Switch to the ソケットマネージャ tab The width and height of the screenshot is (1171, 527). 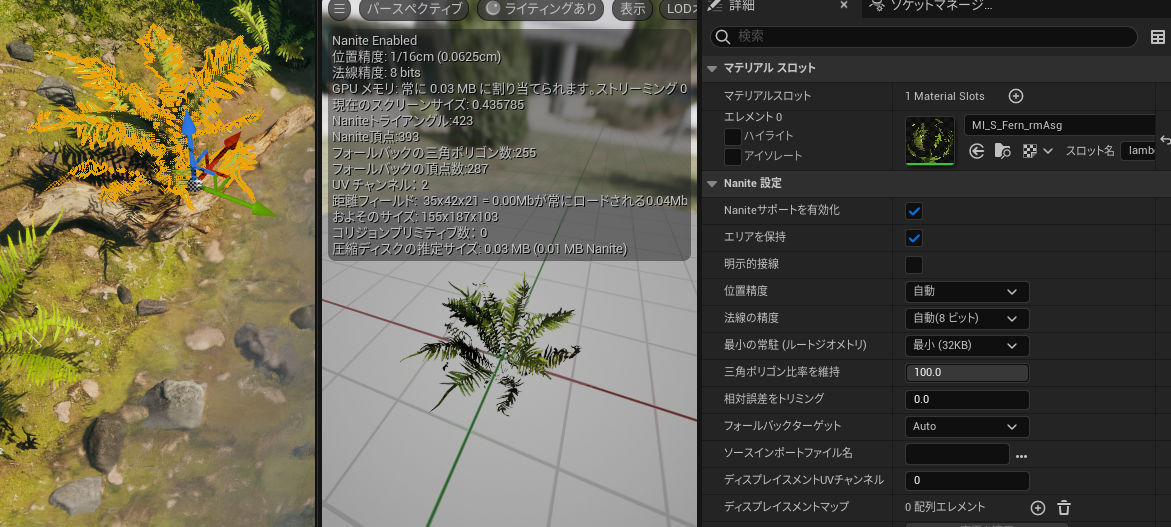(x=932, y=6)
